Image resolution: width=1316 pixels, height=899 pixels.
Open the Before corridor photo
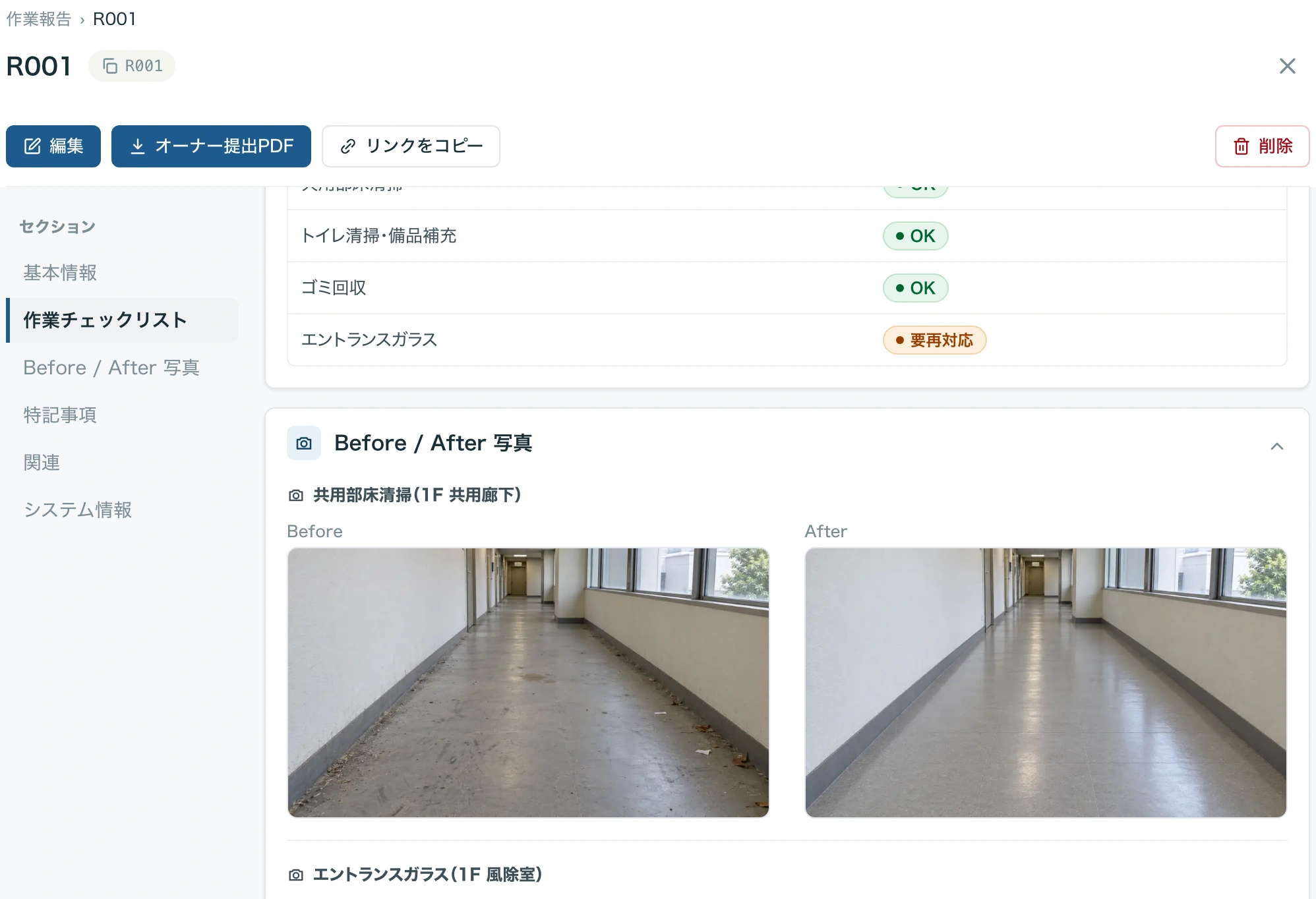[x=528, y=683]
